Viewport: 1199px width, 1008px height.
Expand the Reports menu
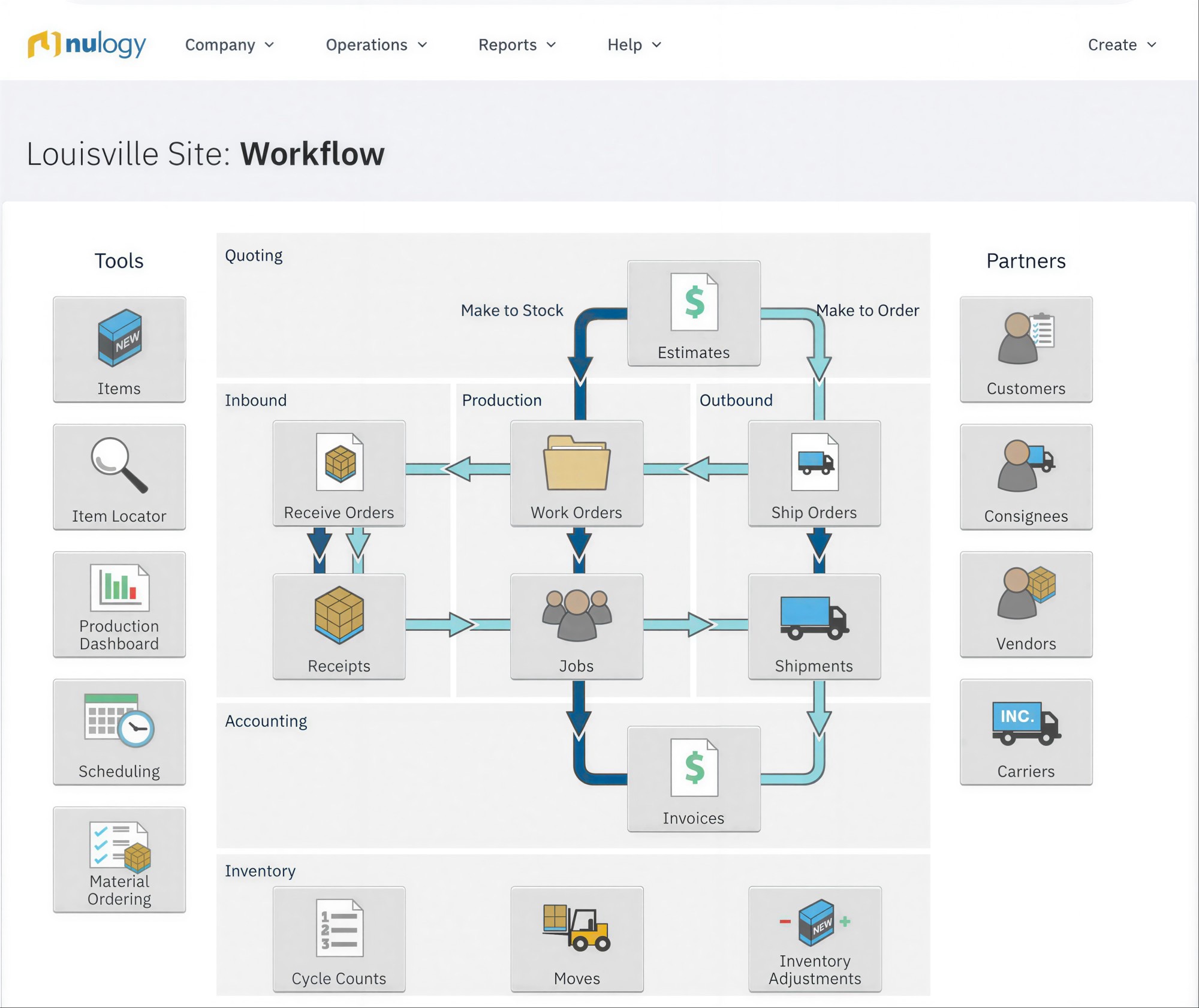click(517, 45)
